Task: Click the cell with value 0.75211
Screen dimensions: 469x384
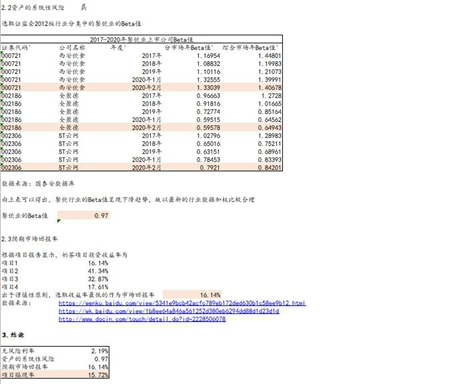Action: [x=270, y=144]
